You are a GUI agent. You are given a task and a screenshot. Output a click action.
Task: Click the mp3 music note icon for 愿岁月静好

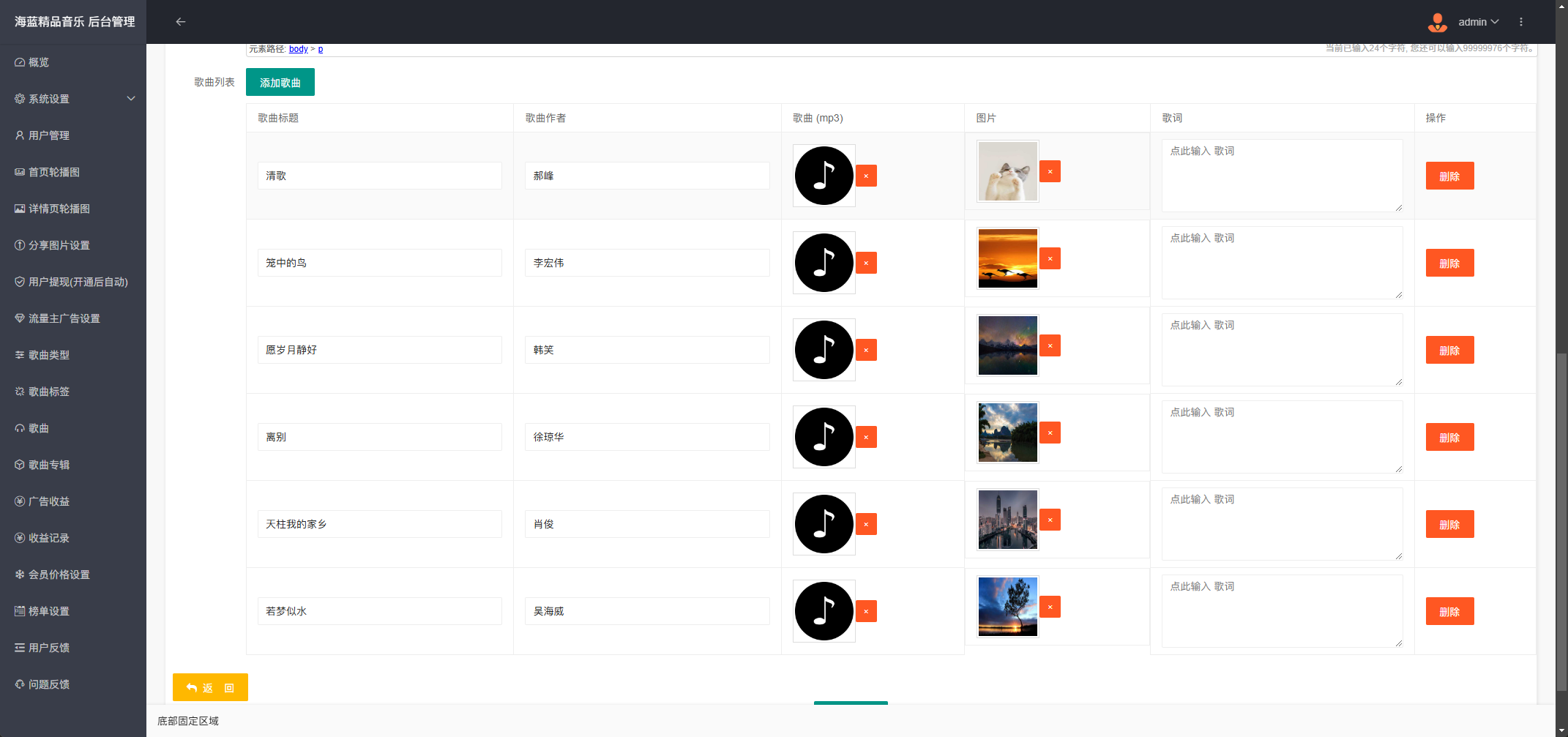tap(824, 350)
